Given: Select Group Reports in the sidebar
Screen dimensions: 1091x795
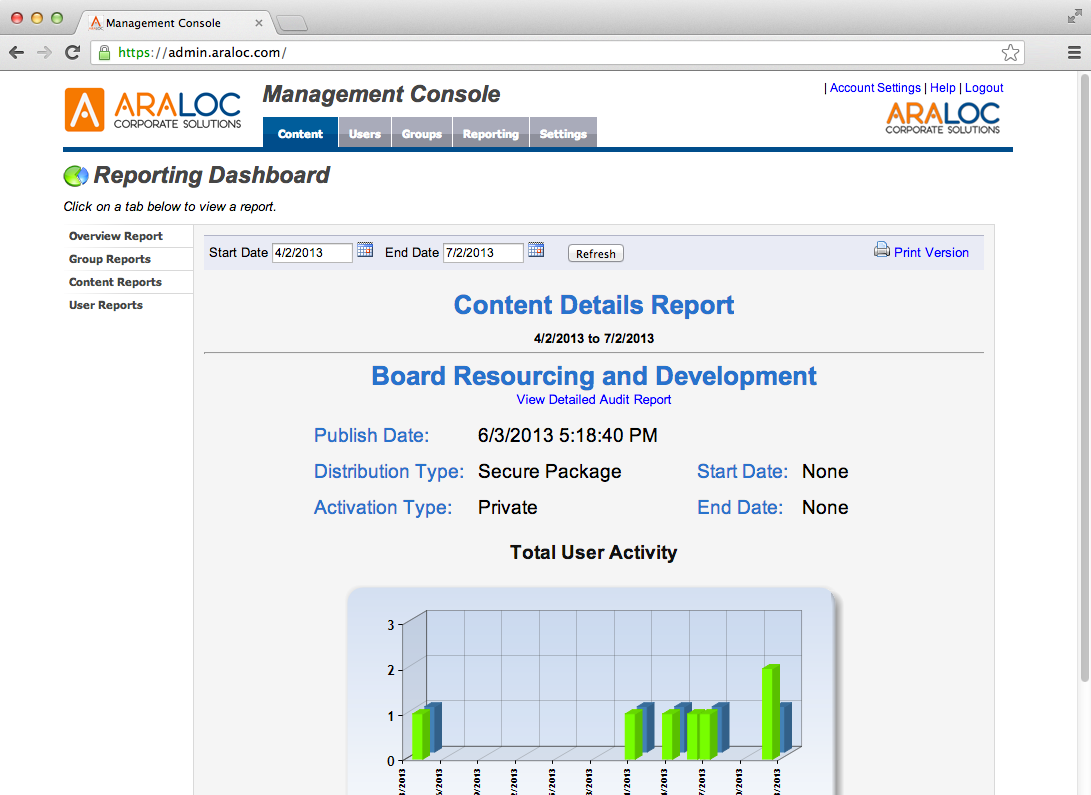Looking at the screenshot, I should pyautogui.click(x=109, y=258).
